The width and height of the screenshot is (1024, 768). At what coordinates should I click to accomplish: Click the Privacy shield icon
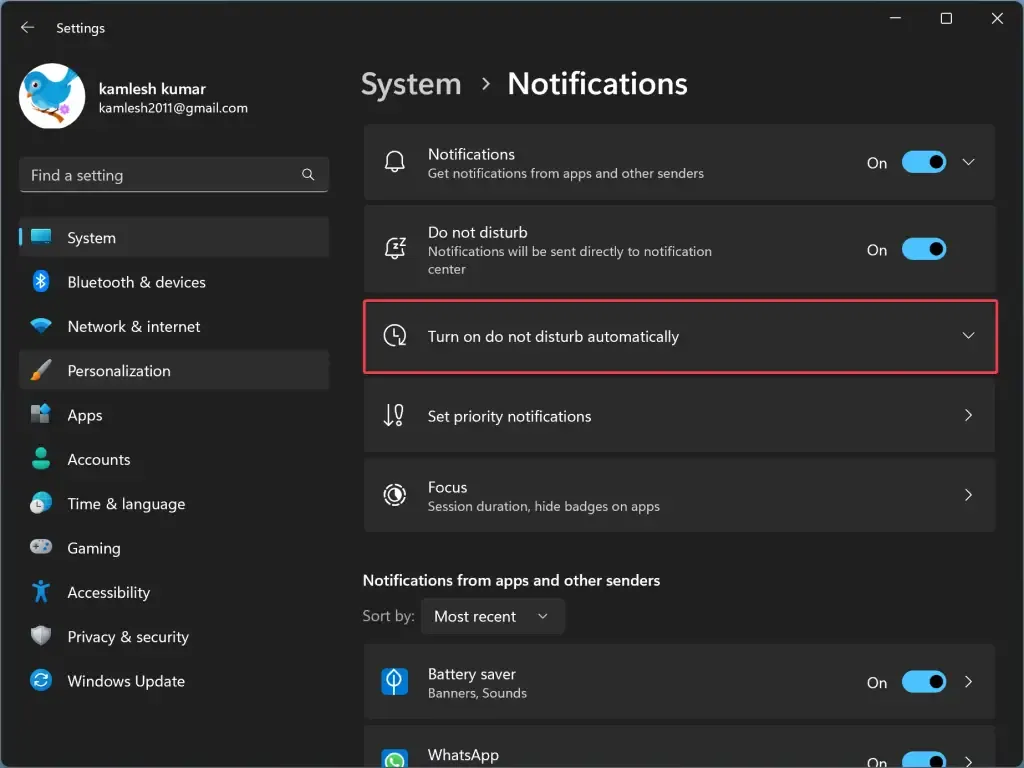(x=41, y=635)
